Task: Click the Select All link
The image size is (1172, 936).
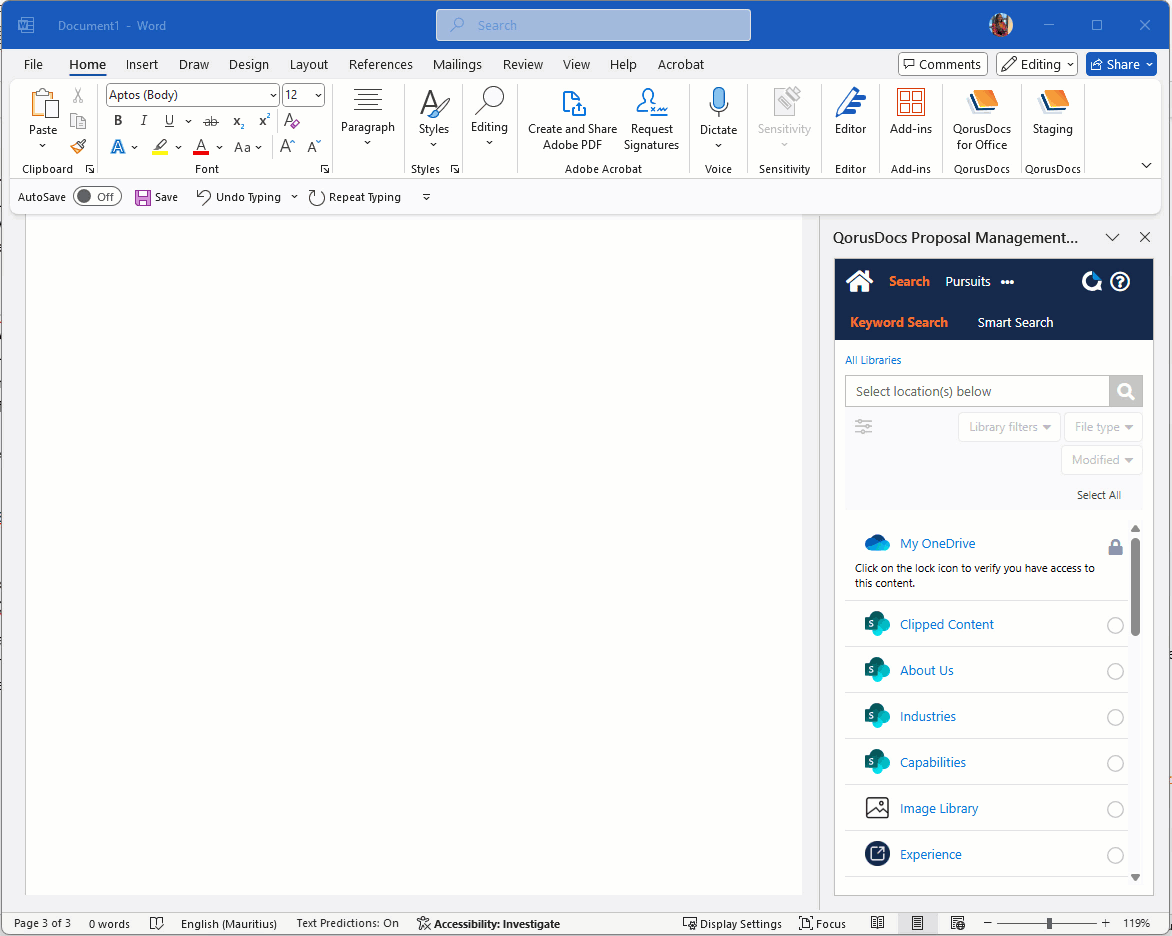Action: (x=1098, y=495)
